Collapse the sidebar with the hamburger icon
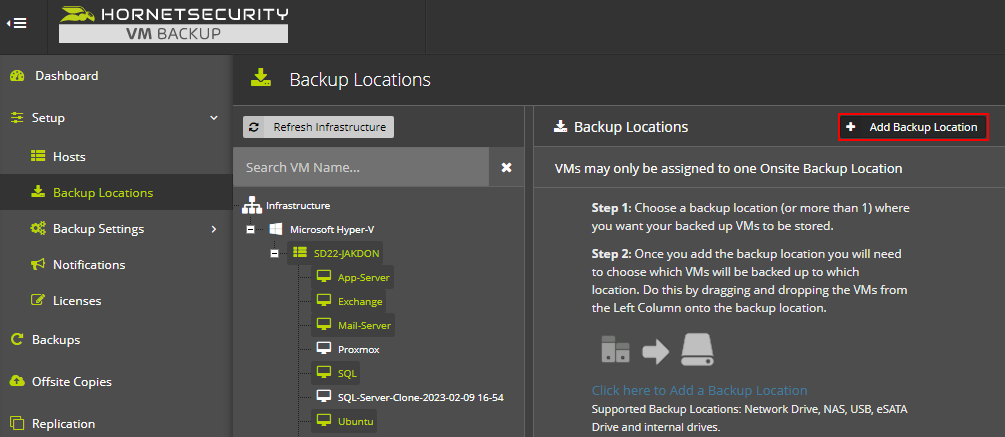The width and height of the screenshot is (1005, 437). pos(17,23)
